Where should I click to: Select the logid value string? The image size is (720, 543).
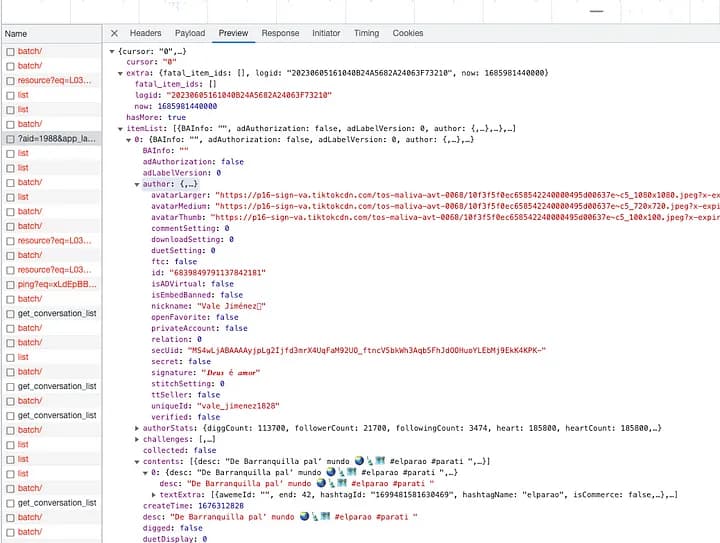tap(248, 95)
